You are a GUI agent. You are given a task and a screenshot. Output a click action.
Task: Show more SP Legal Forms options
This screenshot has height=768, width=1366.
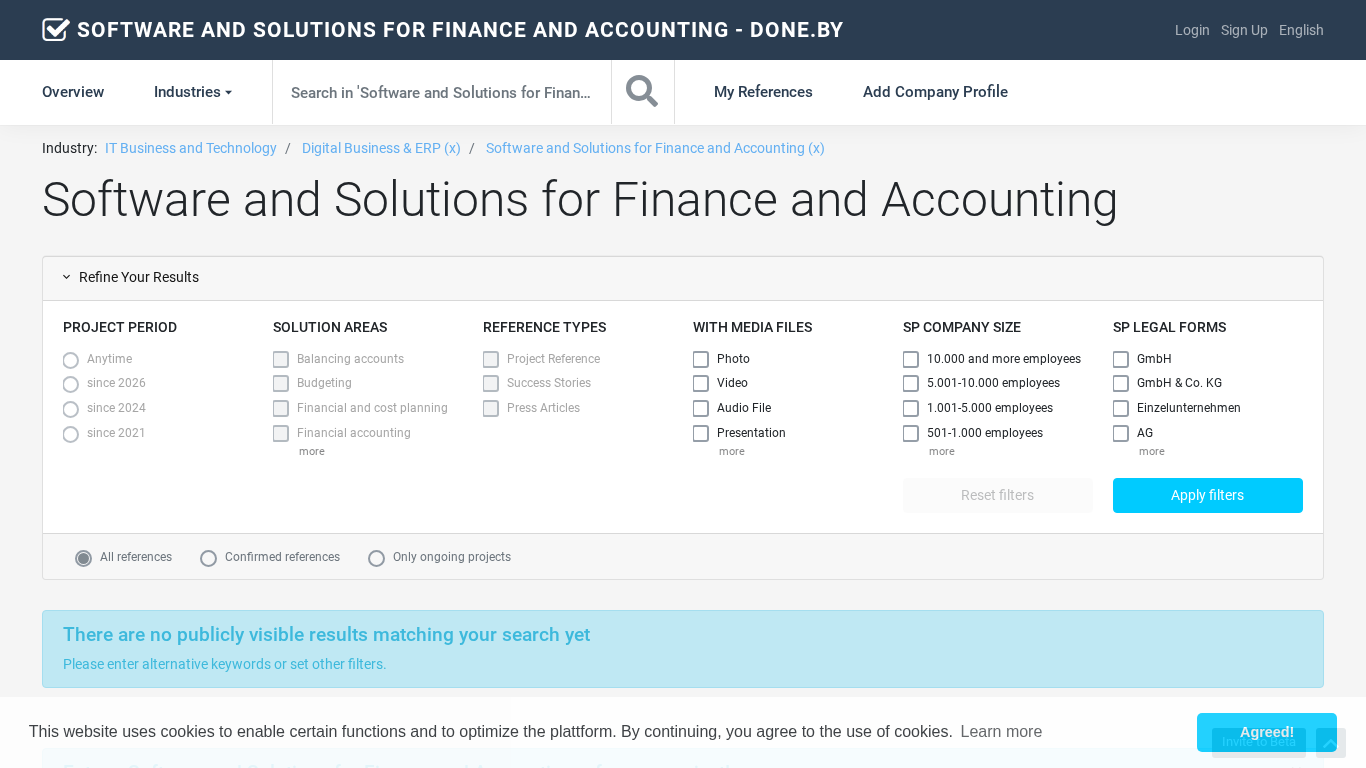[1151, 452]
